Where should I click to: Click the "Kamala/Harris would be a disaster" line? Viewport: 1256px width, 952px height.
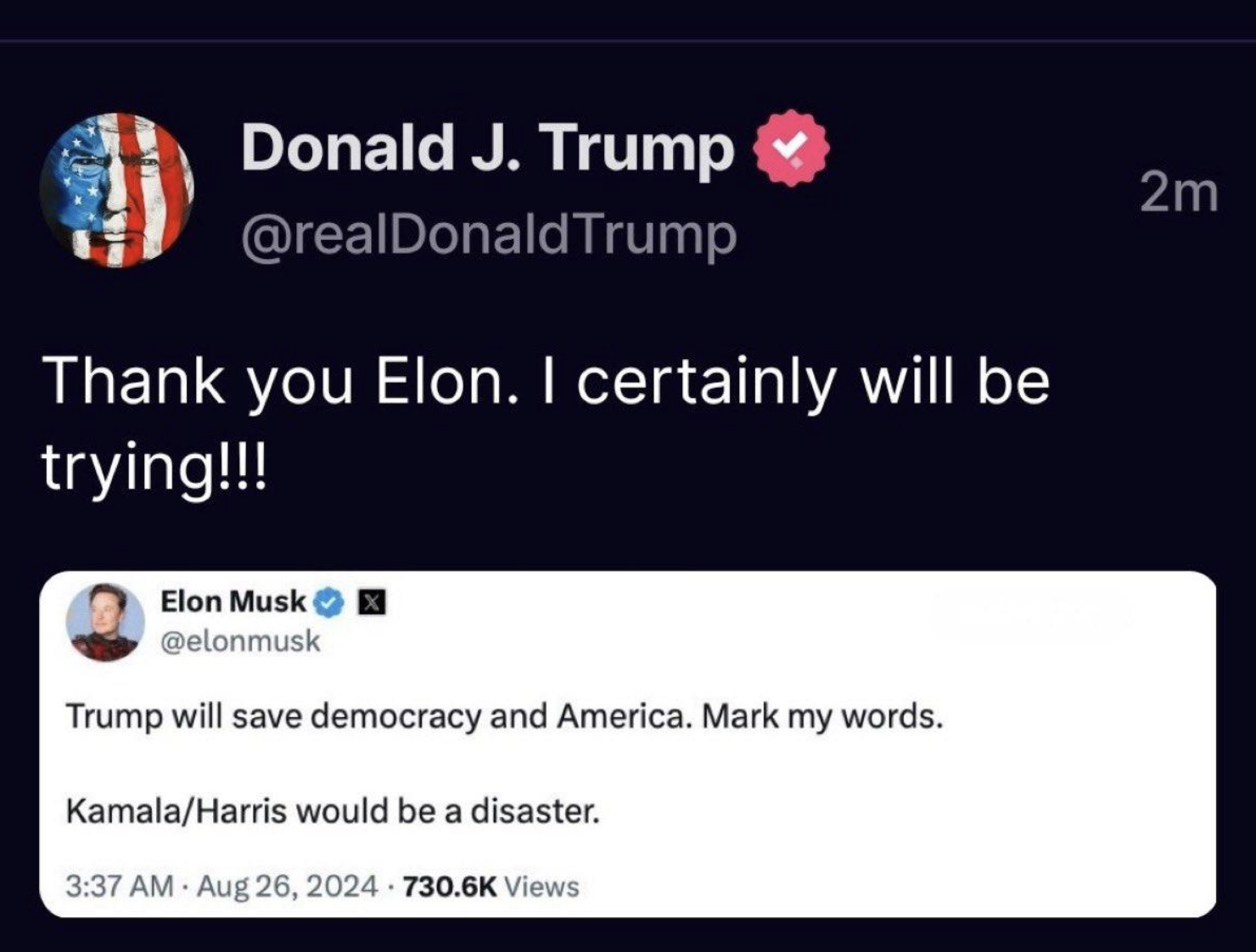pyautogui.click(x=333, y=812)
